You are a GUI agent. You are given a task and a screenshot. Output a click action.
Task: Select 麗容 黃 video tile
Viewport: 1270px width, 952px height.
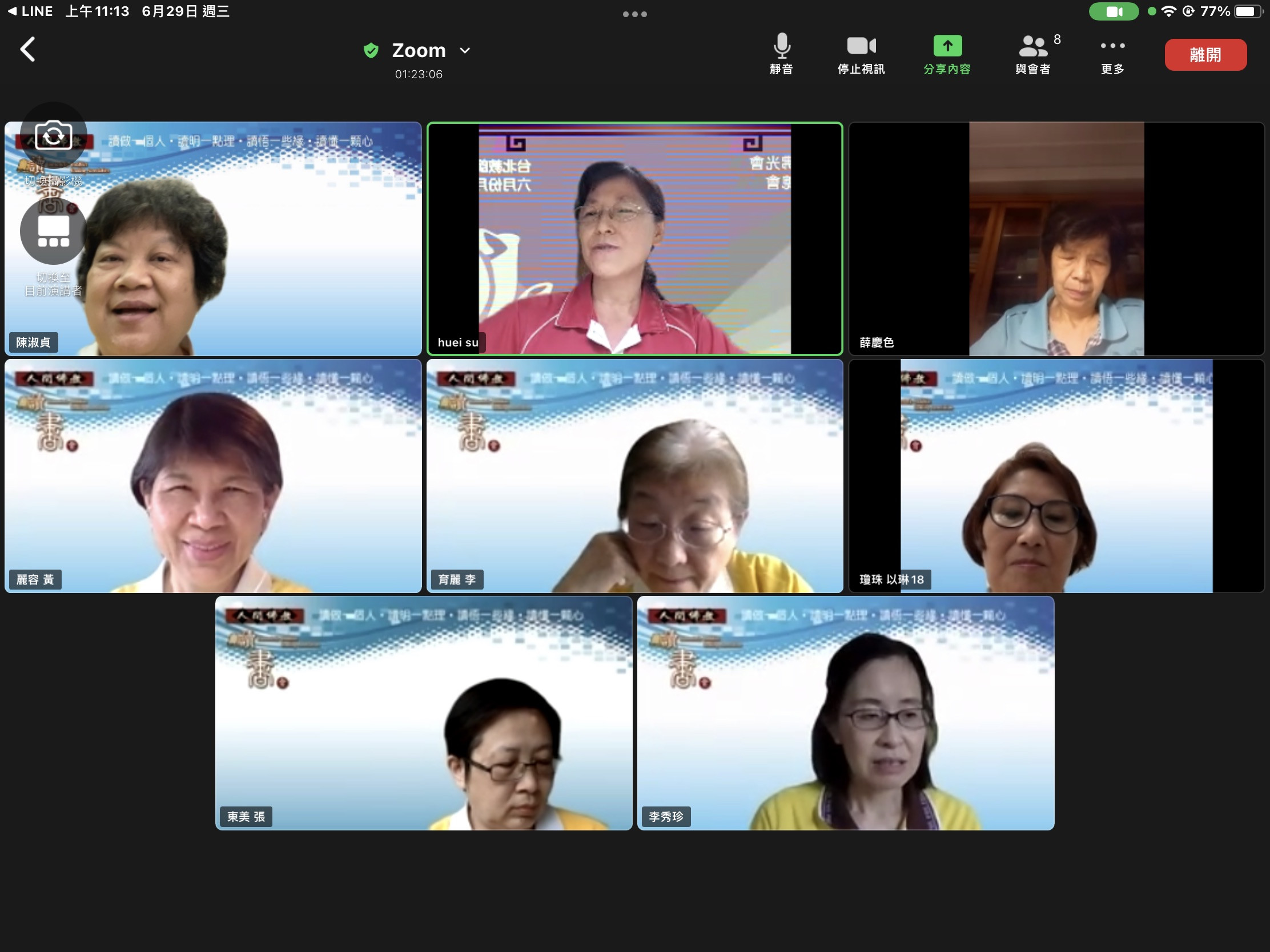213,475
